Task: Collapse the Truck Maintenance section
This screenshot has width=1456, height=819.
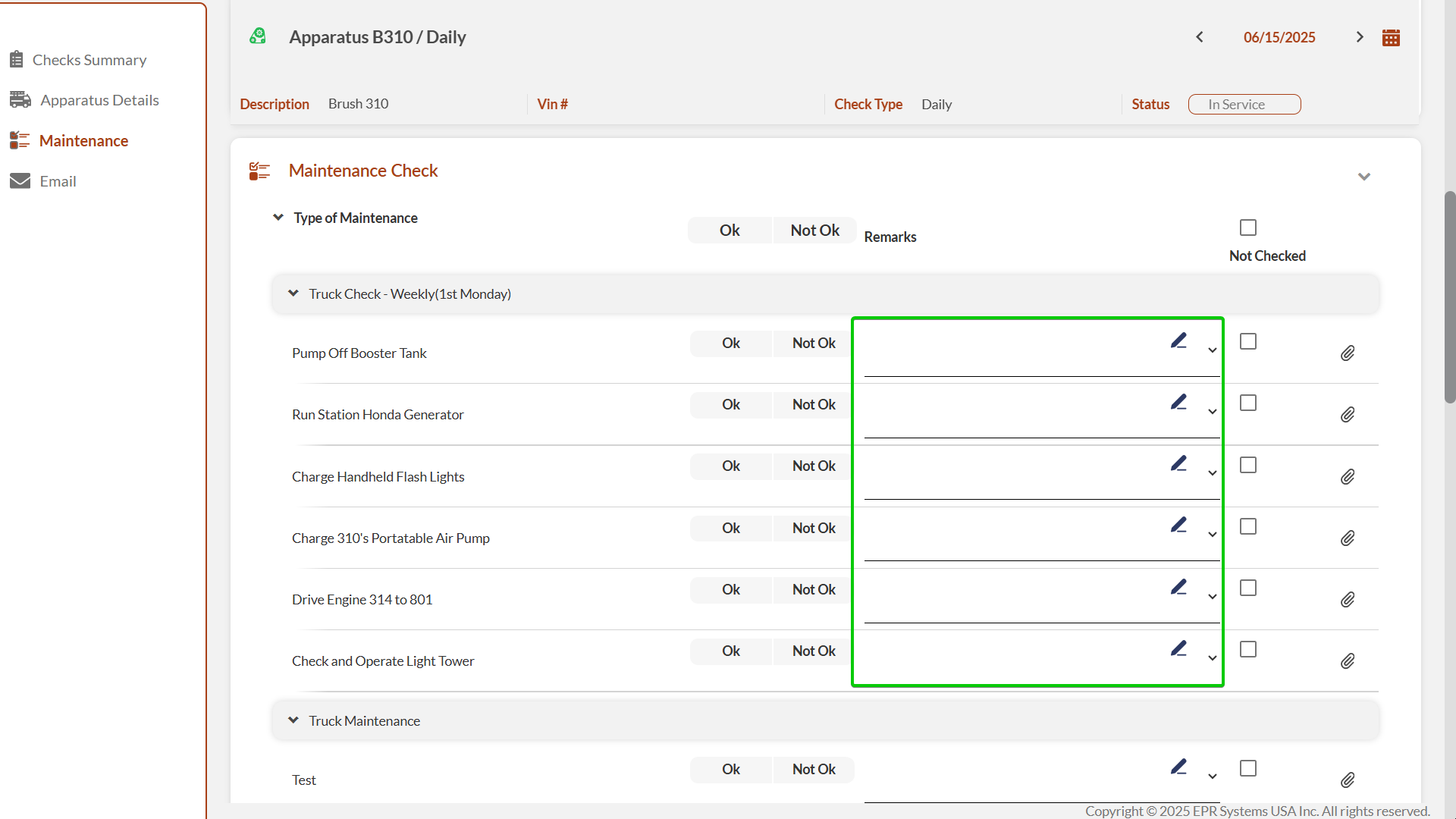Action: pyautogui.click(x=293, y=720)
